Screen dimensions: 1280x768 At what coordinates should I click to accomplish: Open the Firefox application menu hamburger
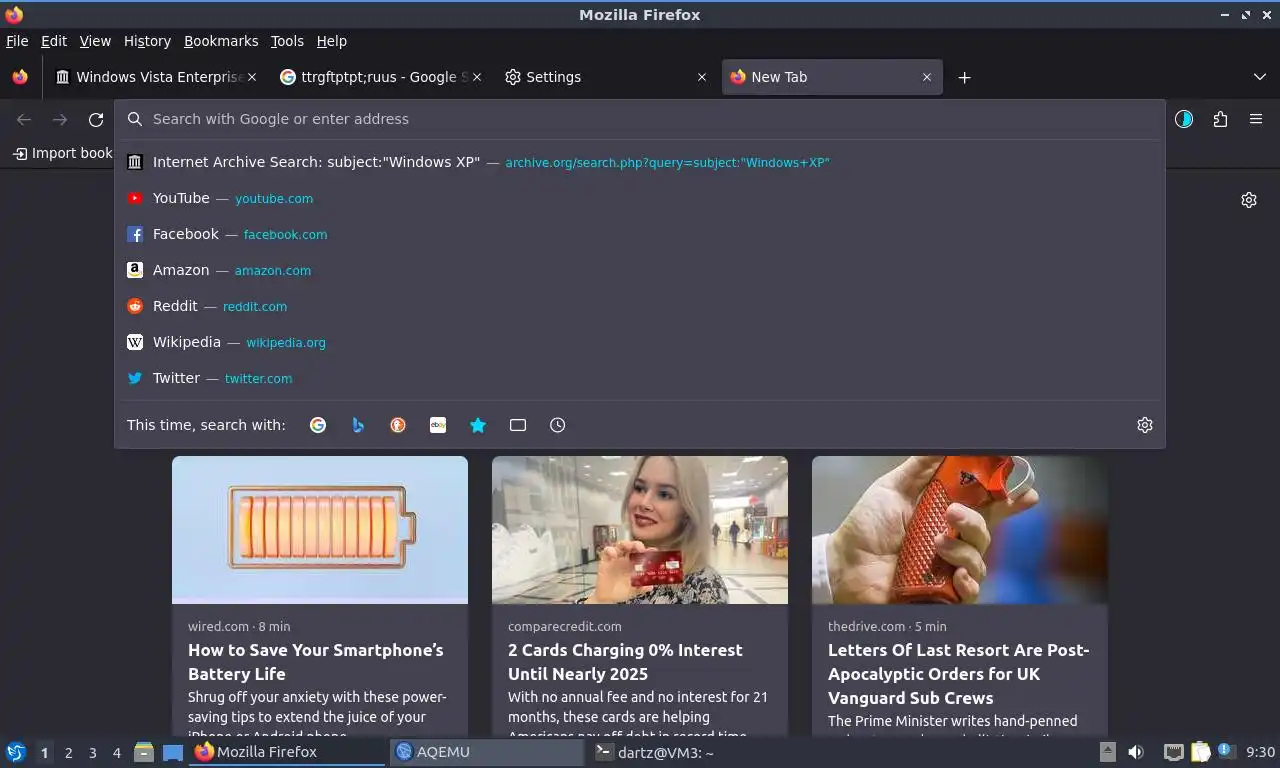(x=1256, y=119)
